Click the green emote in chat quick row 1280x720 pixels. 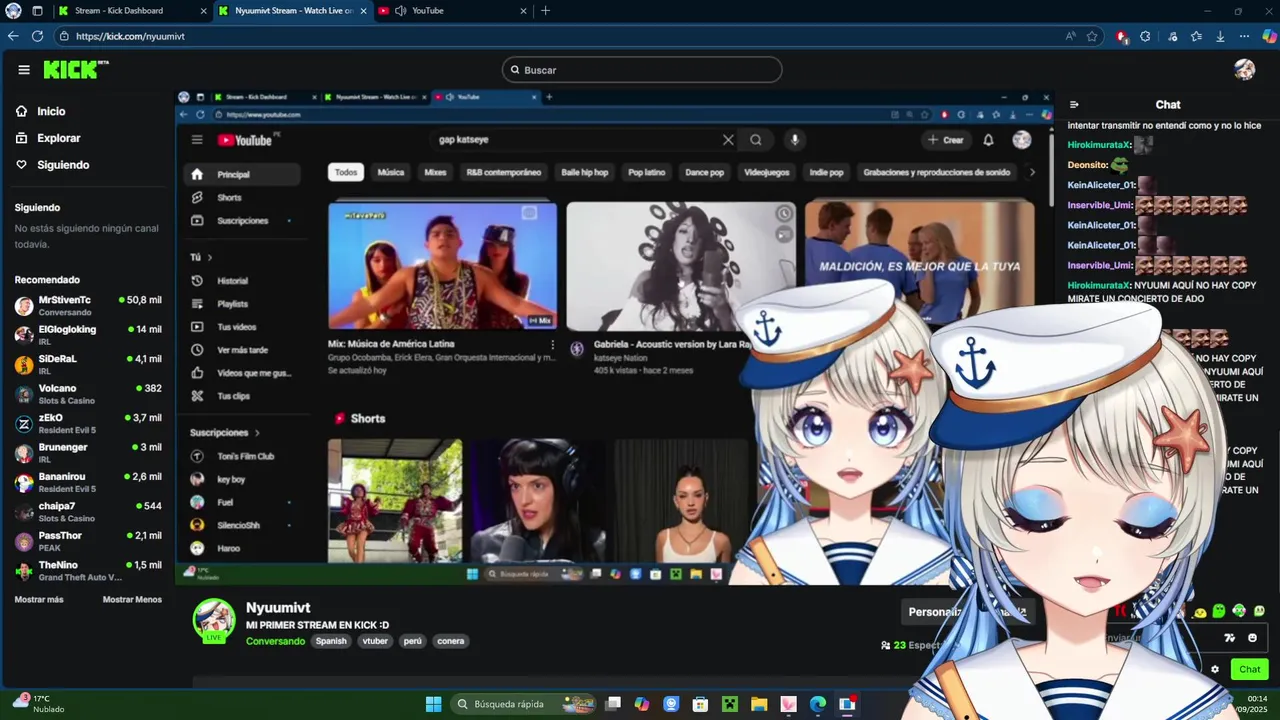(1219, 611)
